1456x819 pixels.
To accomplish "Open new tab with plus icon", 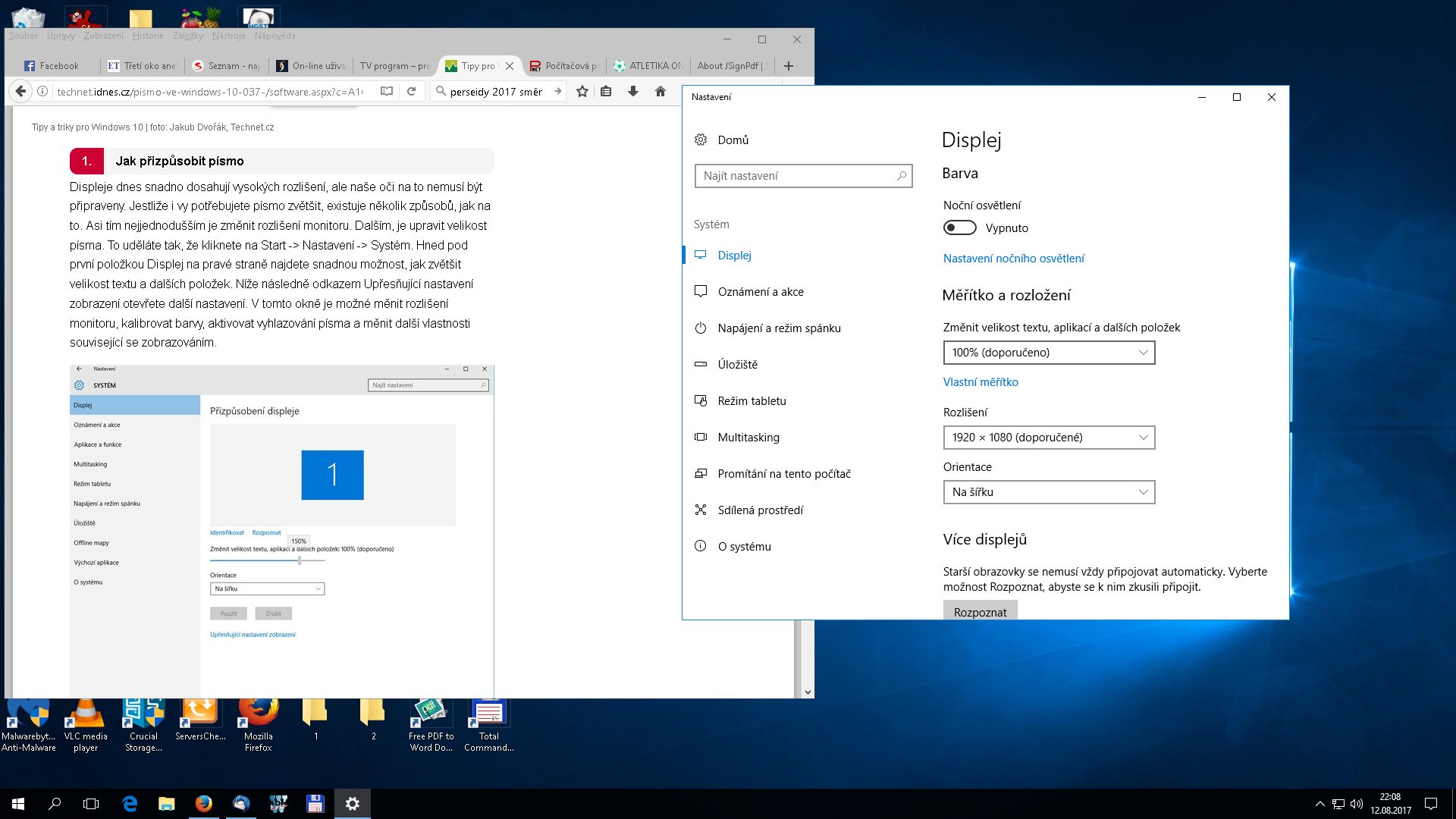I will [789, 66].
